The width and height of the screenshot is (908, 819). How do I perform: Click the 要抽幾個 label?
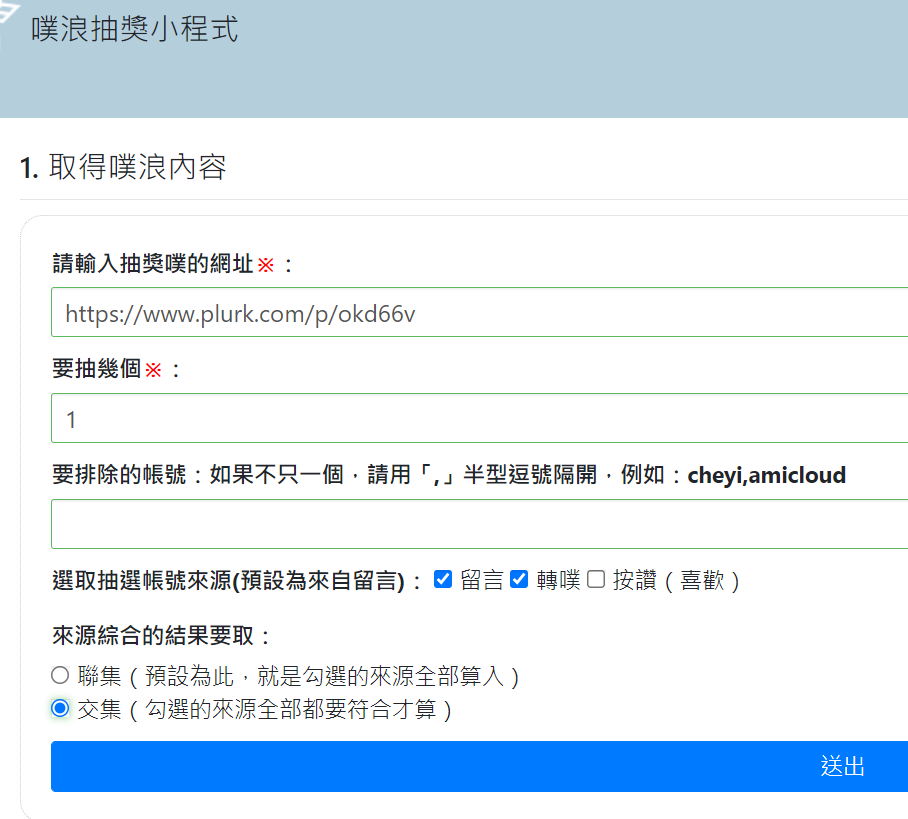coord(97,369)
